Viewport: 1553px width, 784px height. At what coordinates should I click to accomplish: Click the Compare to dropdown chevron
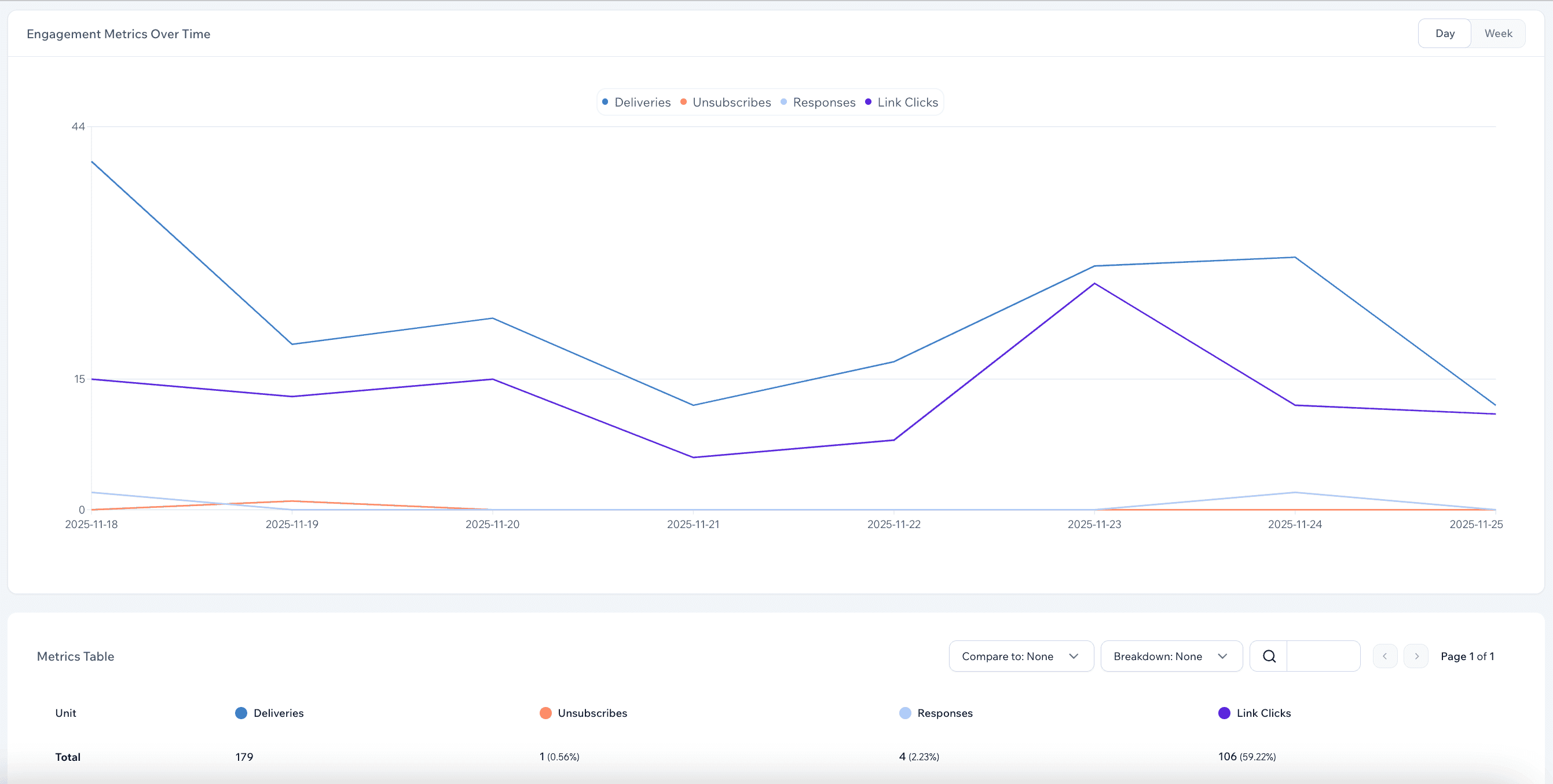1074,656
